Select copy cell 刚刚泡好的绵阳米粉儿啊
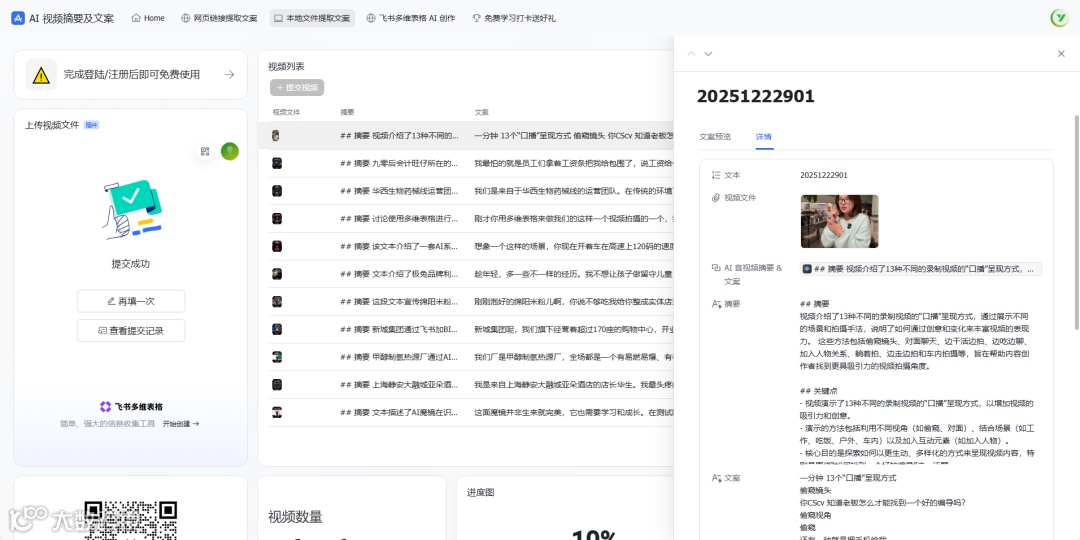Viewport: 1080px width, 540px height. click(572, 301)
